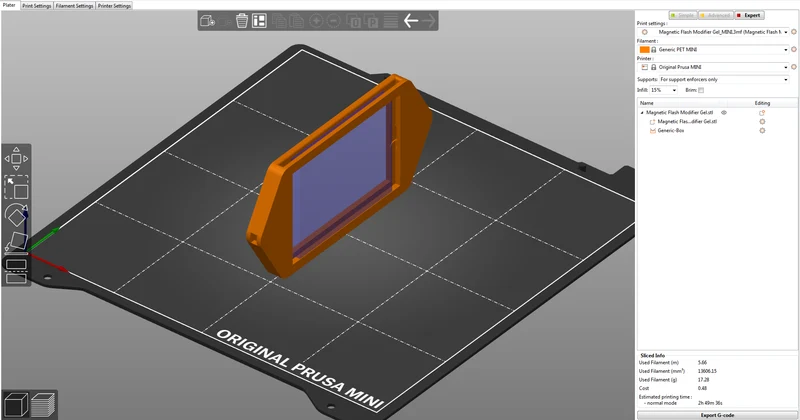This screenshot has width=800, height=420.
Task: Click the Export G-code button
Action: coord(717,415)
